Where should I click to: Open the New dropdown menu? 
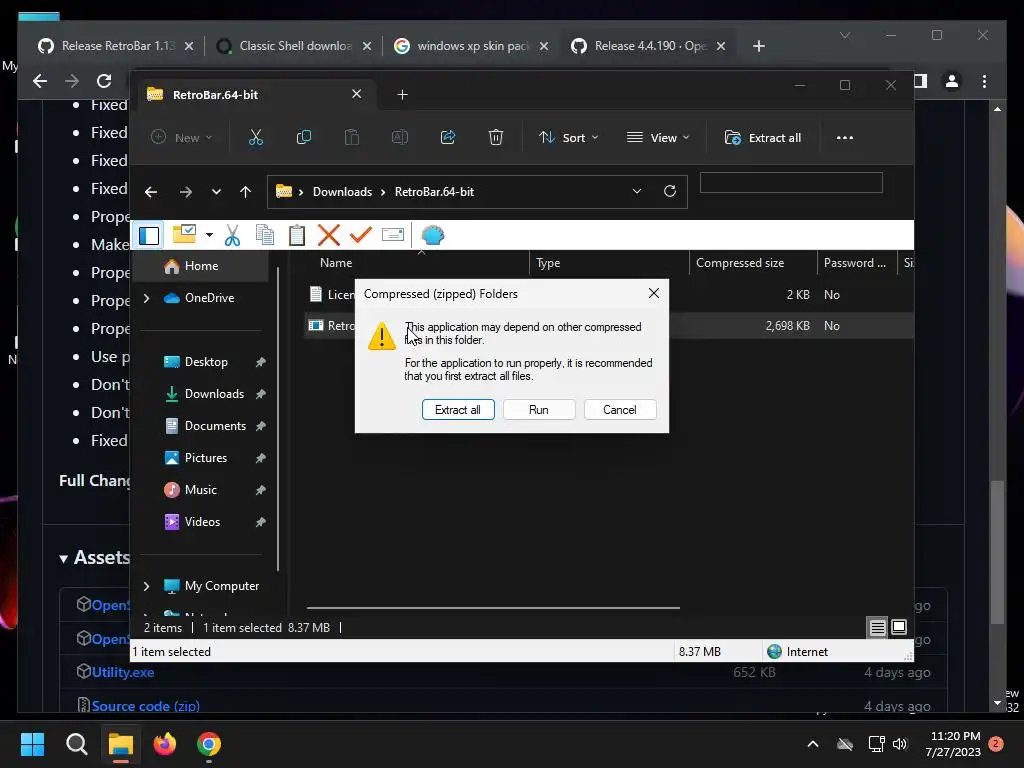tap(182, 138)
